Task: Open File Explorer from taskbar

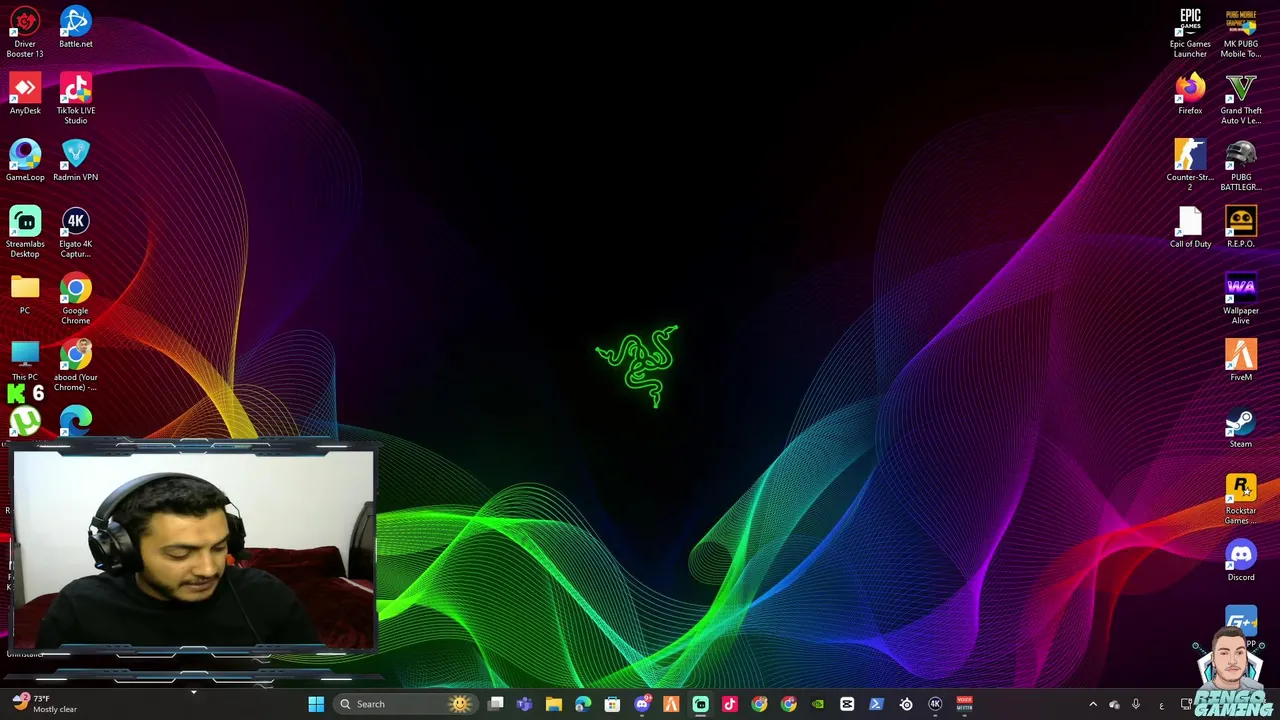Action: point(553,704)
